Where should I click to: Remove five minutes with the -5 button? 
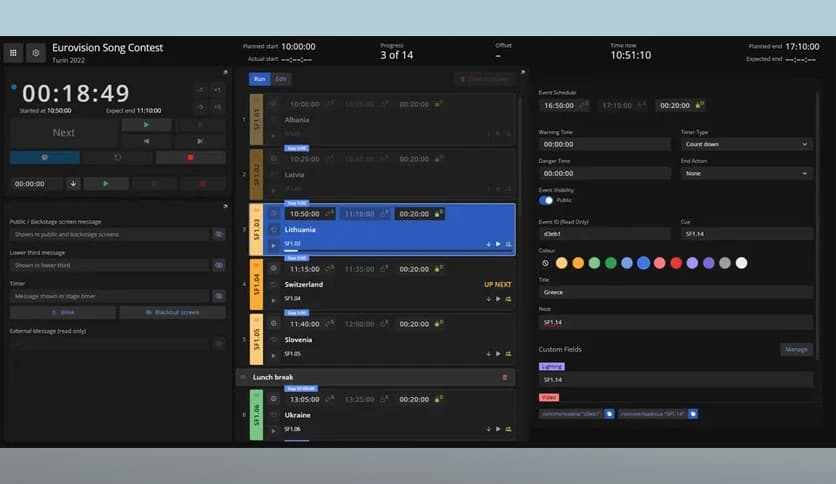pos(200,107)
